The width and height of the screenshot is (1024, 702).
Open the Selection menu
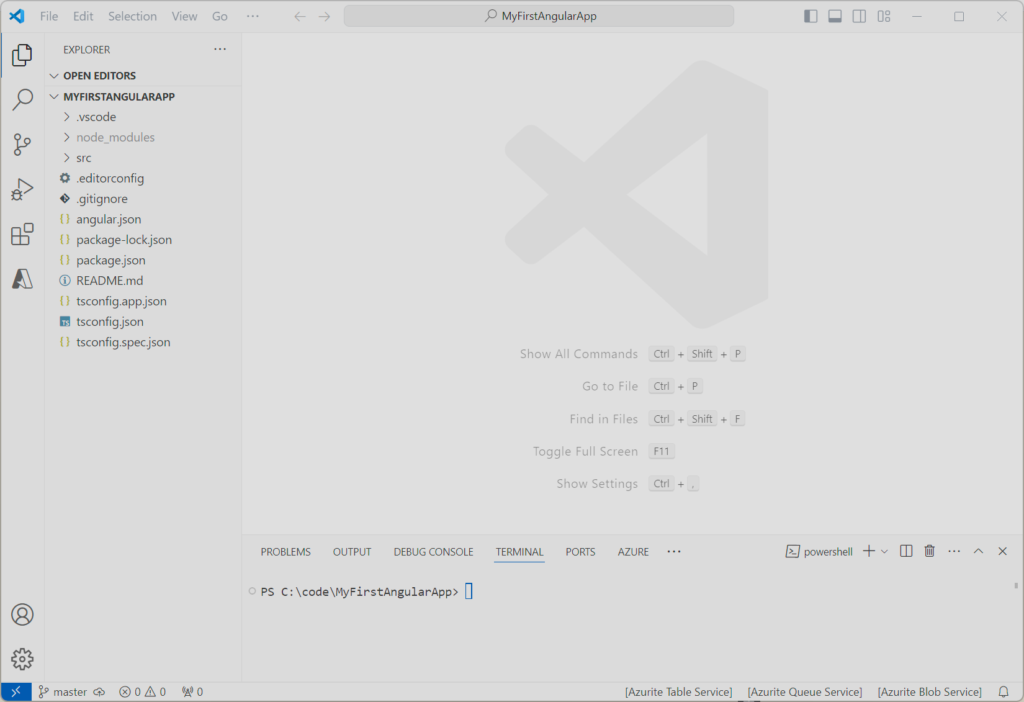coord(132,16)
